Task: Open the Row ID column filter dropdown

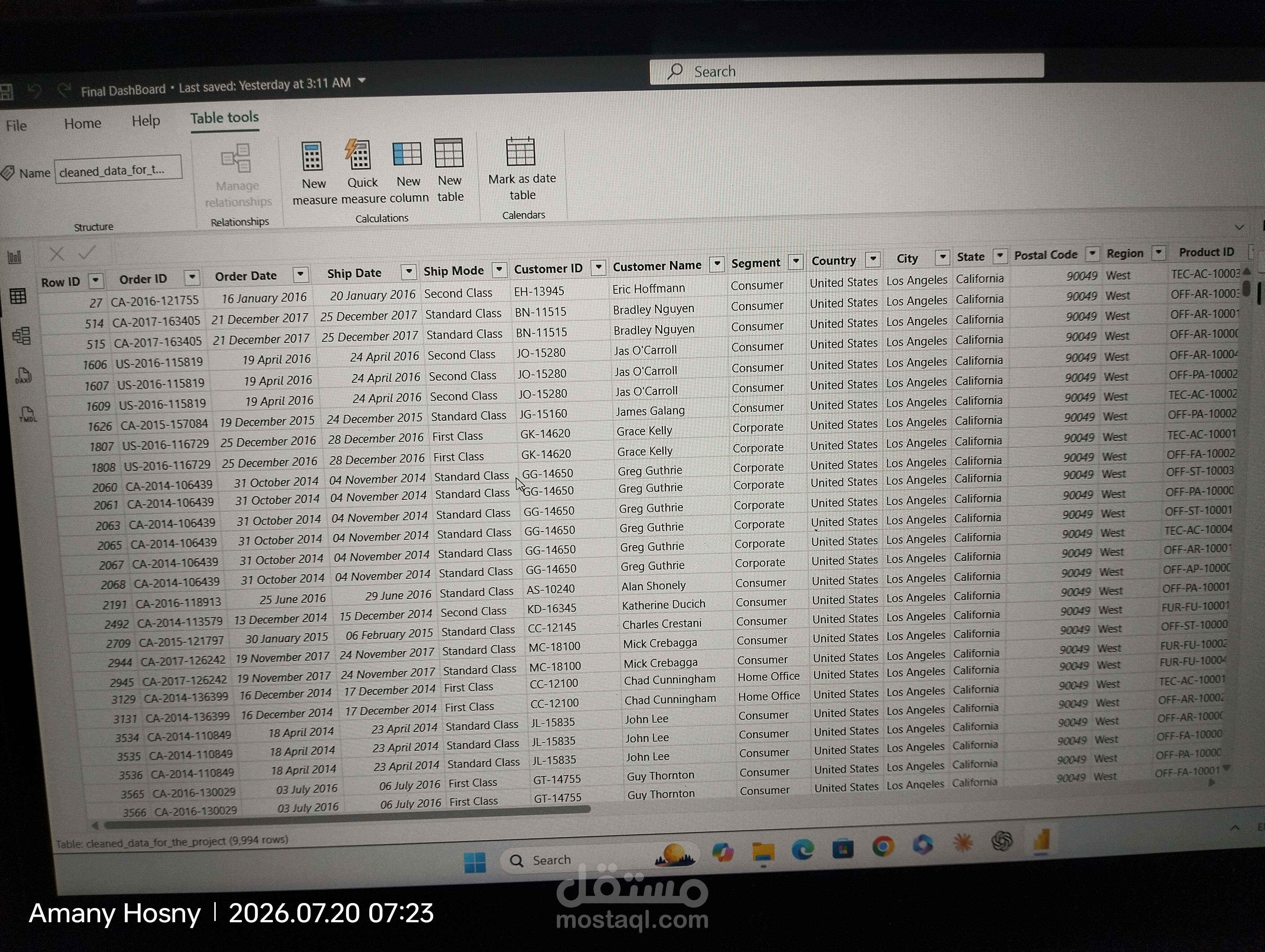Action: 95,280
